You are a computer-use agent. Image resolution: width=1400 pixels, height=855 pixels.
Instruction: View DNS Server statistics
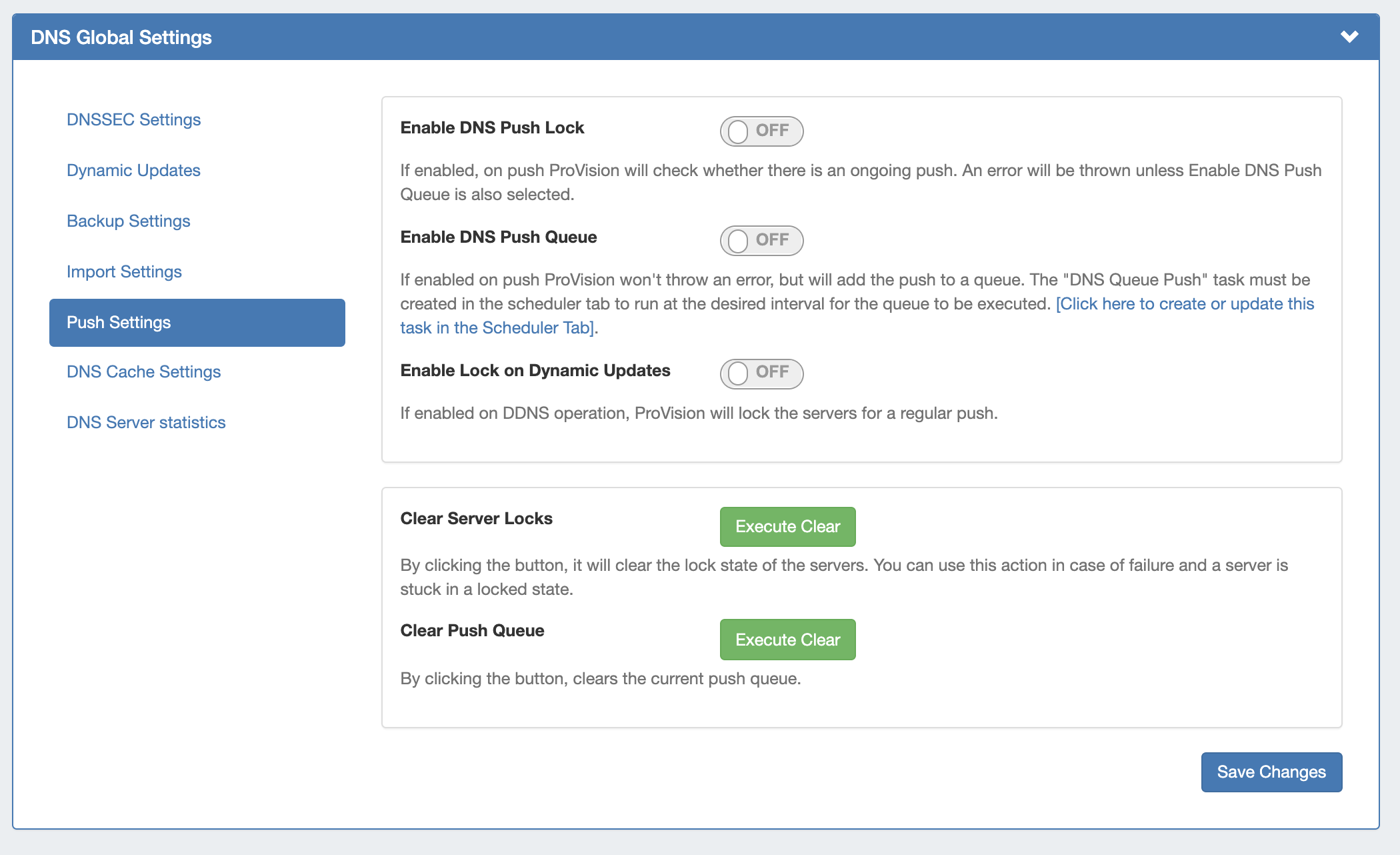pyautogui.click(x=146, y=422)
